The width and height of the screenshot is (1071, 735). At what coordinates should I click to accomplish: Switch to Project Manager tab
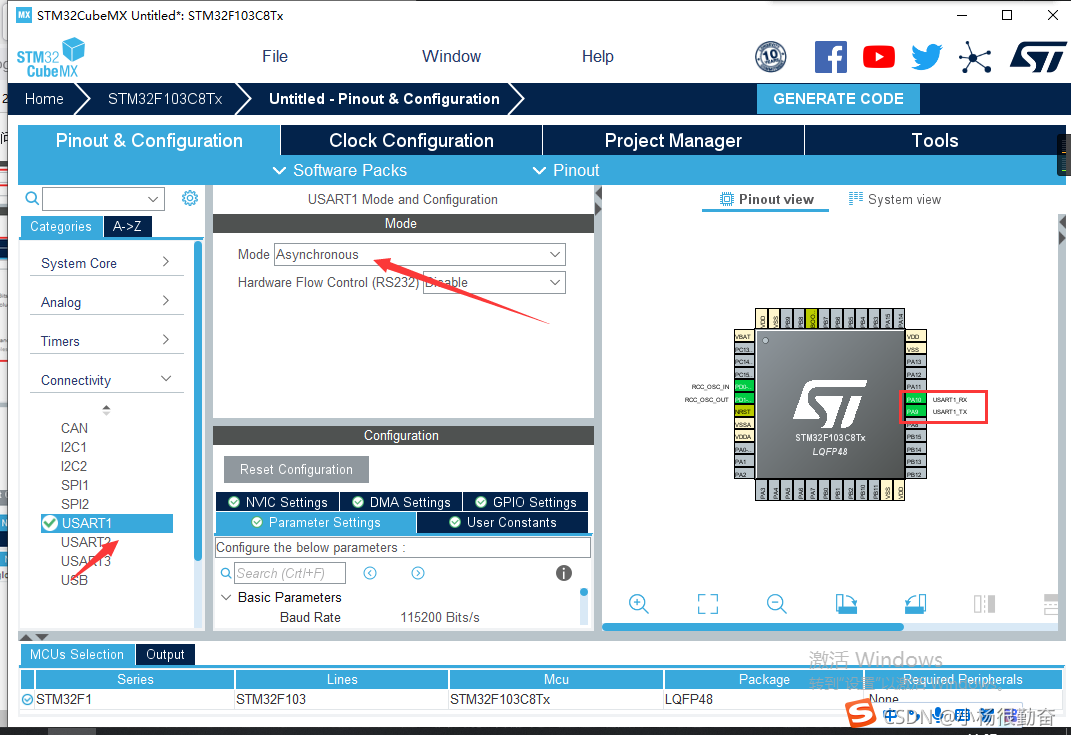pos(673,141)
